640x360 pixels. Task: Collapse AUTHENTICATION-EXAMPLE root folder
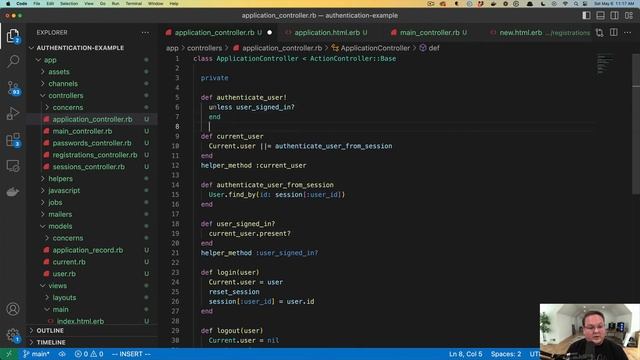[x=80, y=48]
